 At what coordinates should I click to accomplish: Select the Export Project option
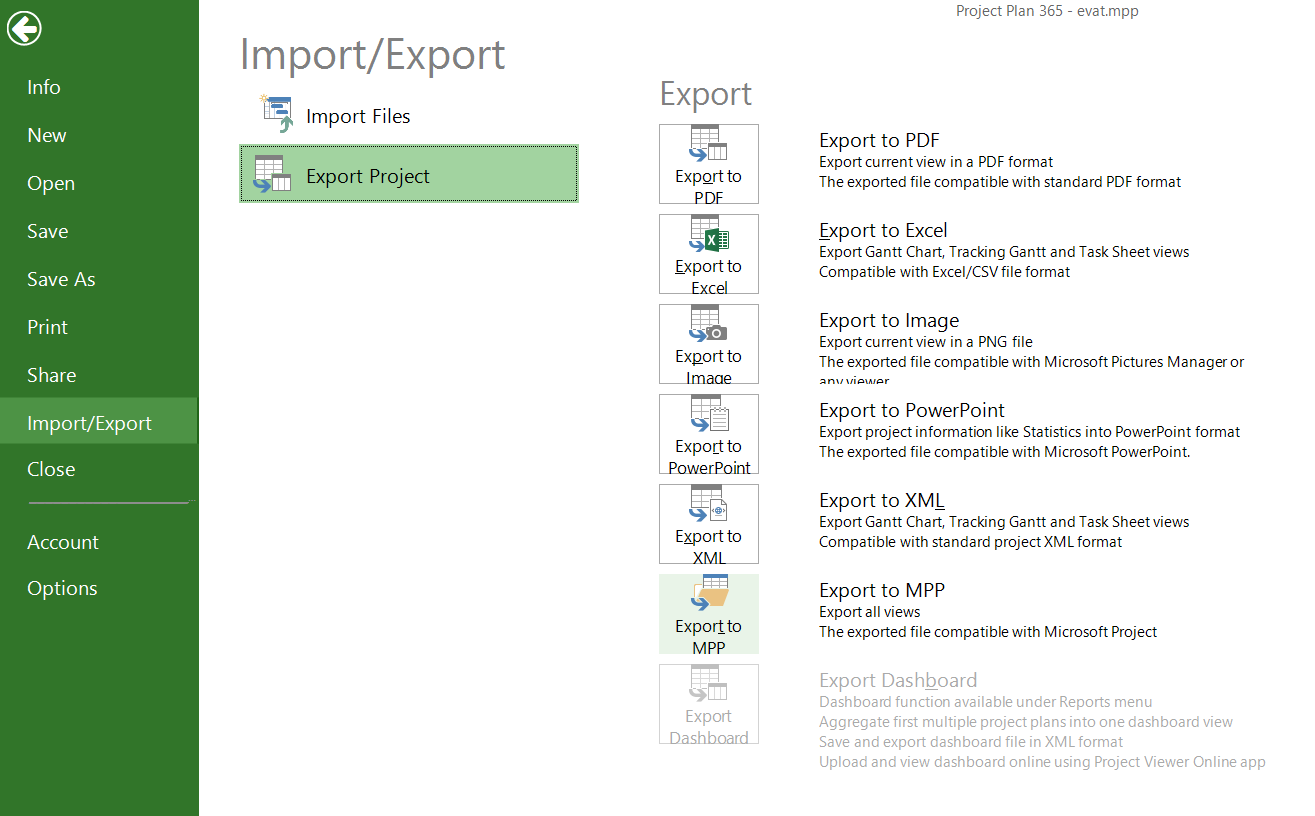tap(409, 174)
